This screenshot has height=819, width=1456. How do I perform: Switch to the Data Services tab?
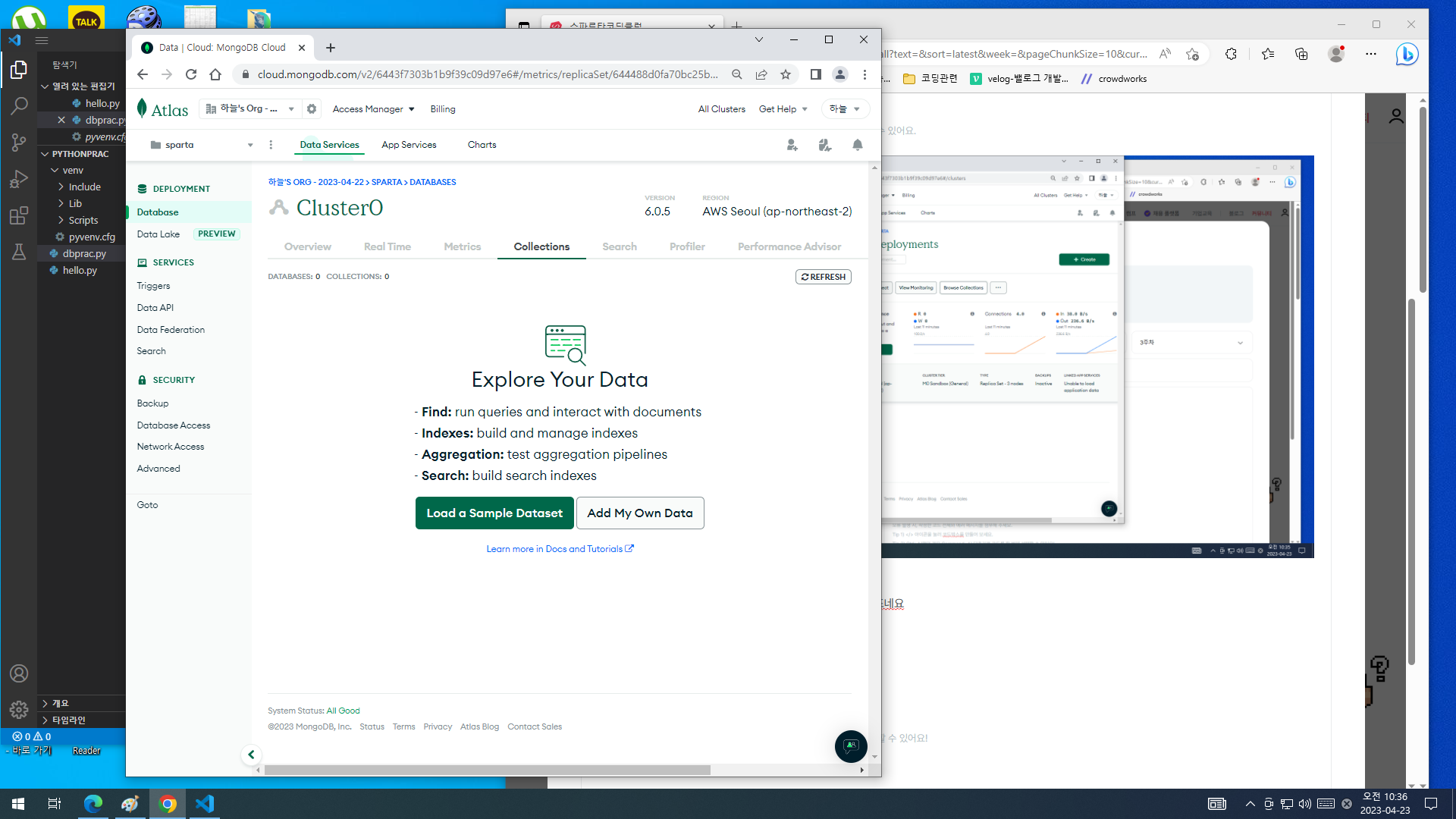329,145
